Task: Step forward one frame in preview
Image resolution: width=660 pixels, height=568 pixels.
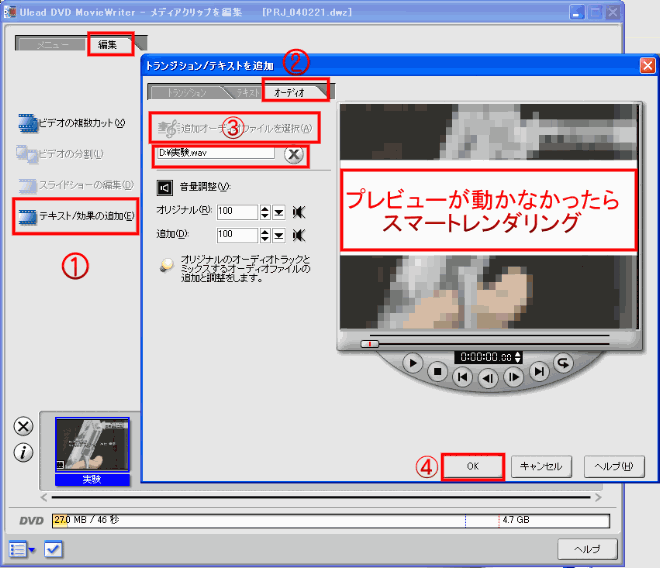Action: click(x=513, y=377)
